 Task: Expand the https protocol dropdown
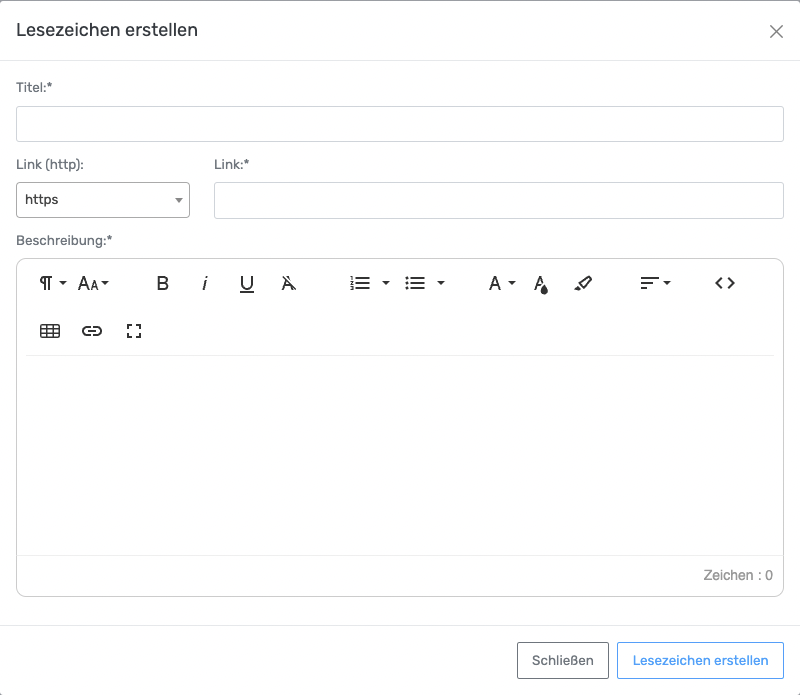point(103,200)
